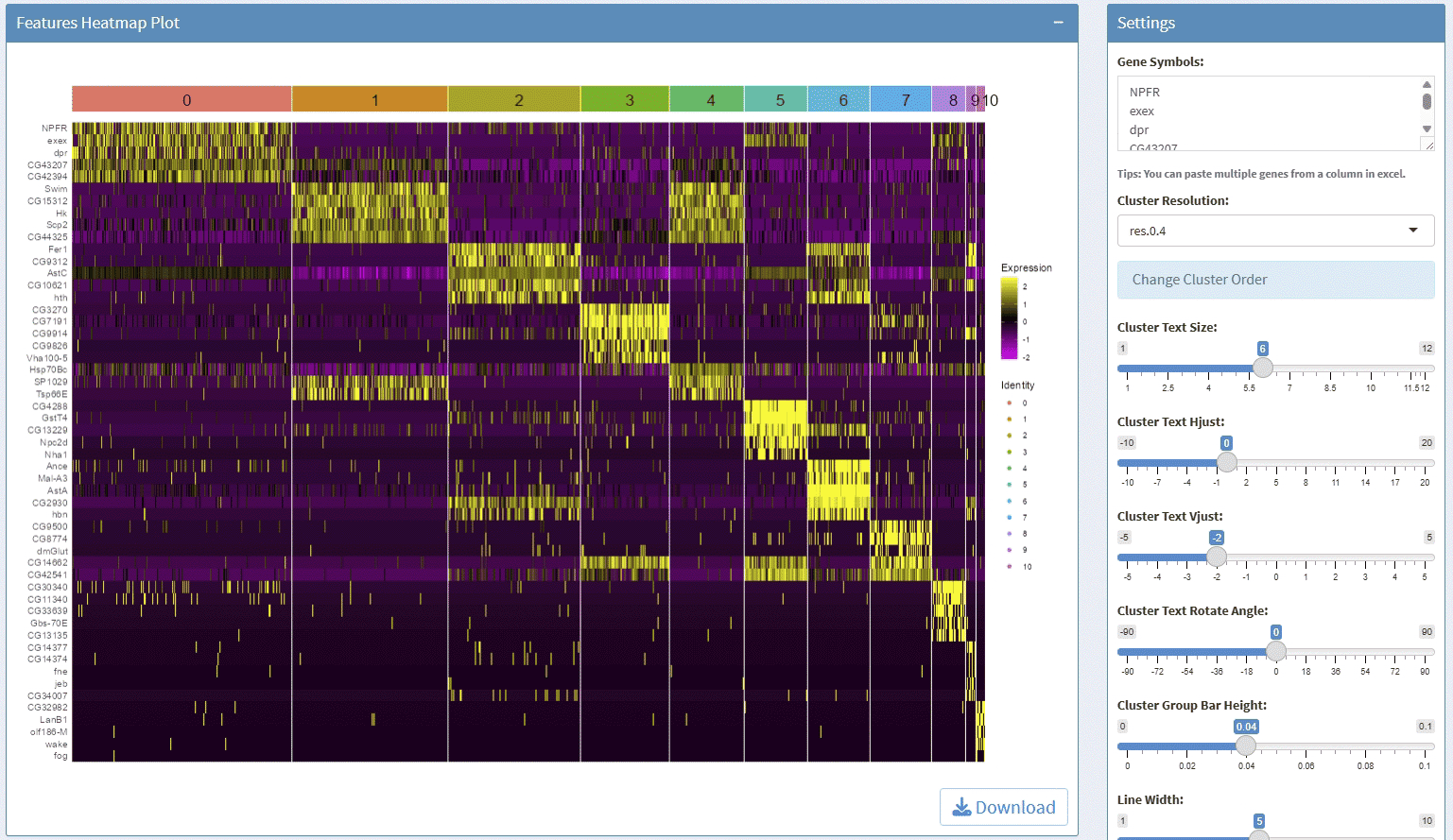Click the Line Width slider handle
This screenshot has width=1453, height=840.
[1259, 835]
